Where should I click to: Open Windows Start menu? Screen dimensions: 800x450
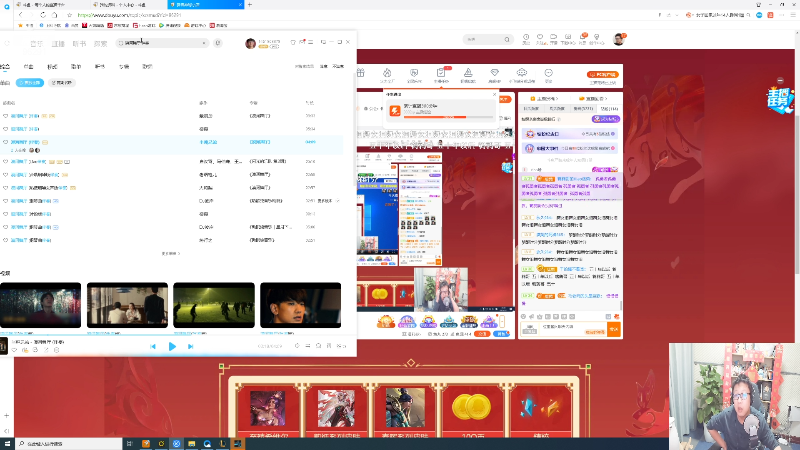pos(7,444)
